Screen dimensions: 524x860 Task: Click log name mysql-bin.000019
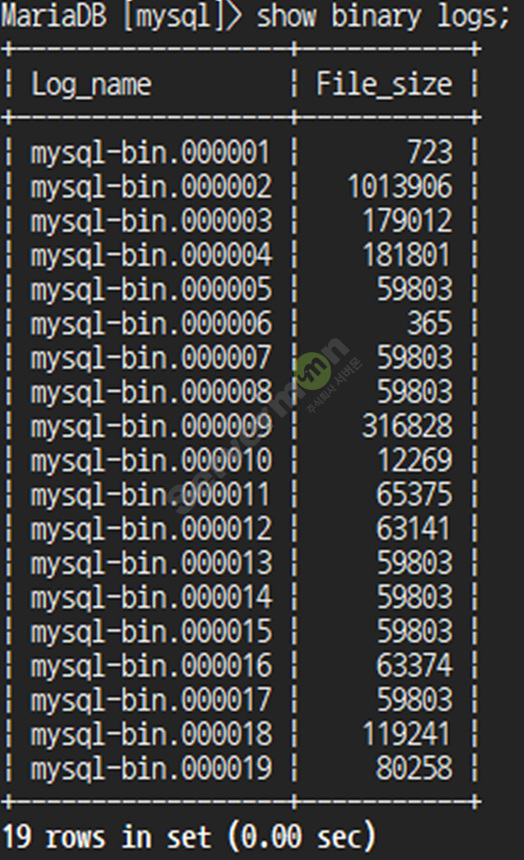pos(150,768)
